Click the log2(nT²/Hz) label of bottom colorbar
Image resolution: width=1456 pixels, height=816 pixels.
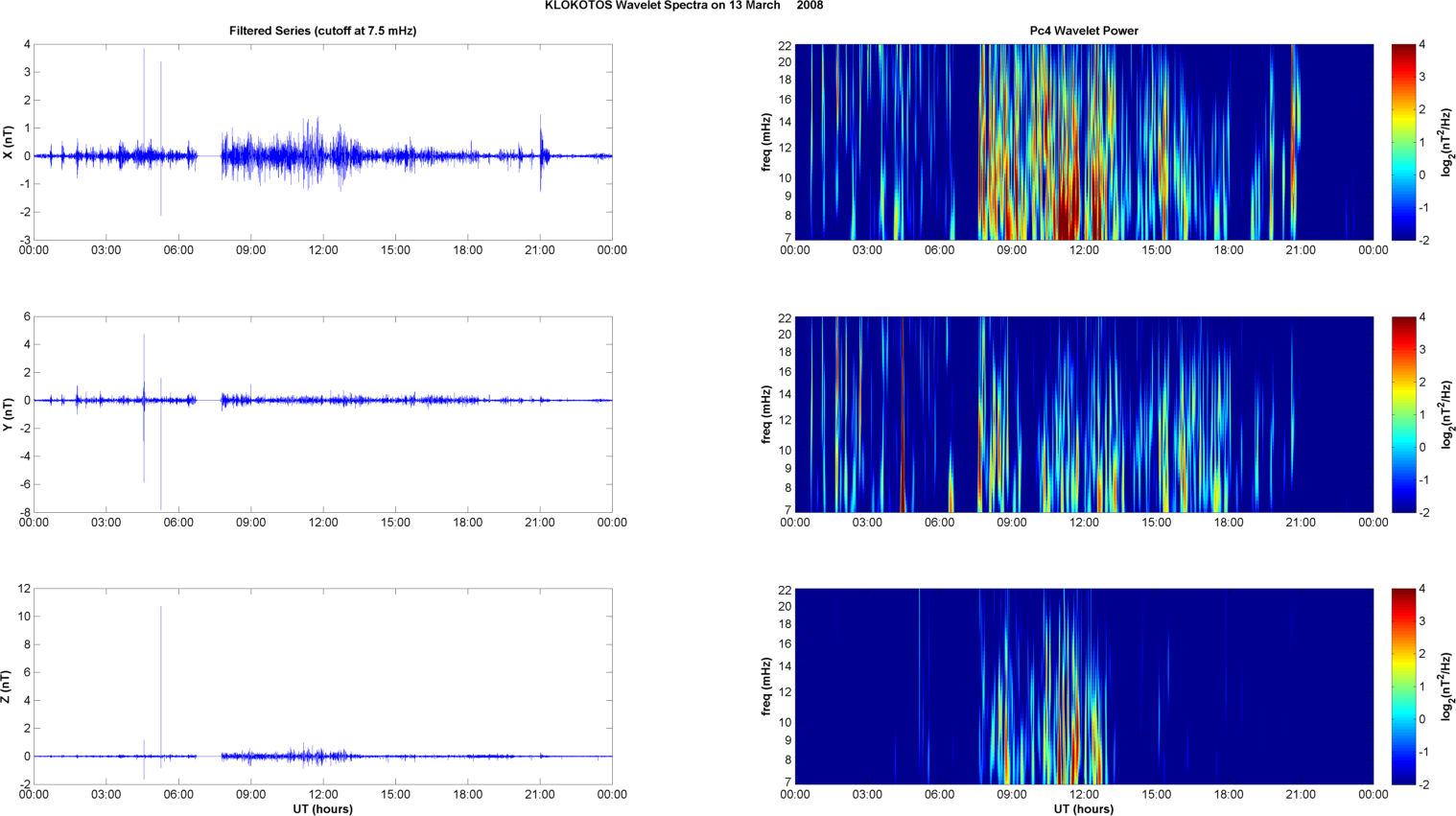1446,687
